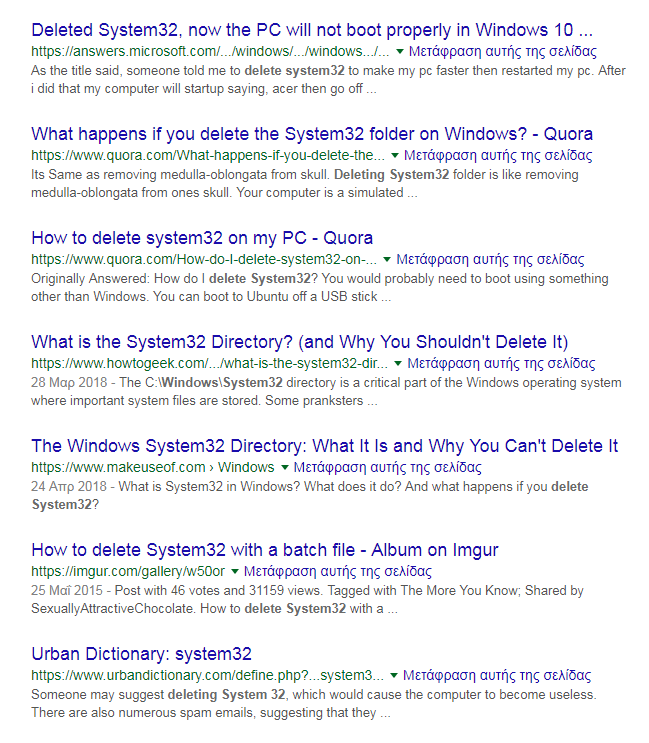Open 'How to delete System32 with a batch file' Imgur result
Viewport: 649px width, 743px height.
(x=265, y=550)
